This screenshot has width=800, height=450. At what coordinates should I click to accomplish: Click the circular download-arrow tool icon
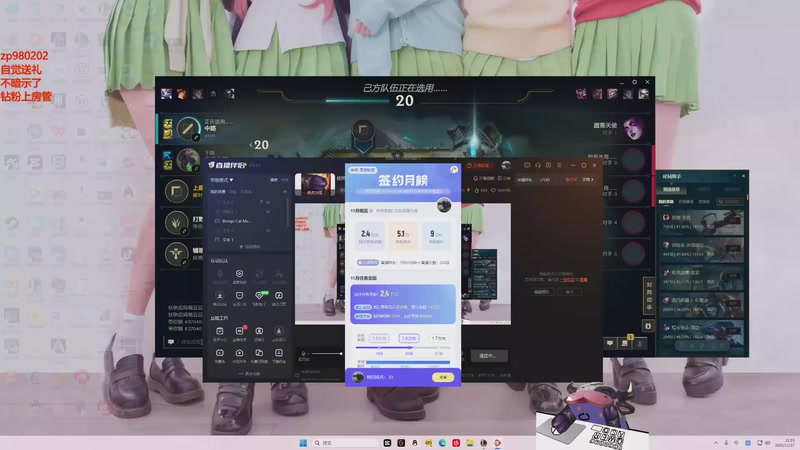click(x=219, y=295)
